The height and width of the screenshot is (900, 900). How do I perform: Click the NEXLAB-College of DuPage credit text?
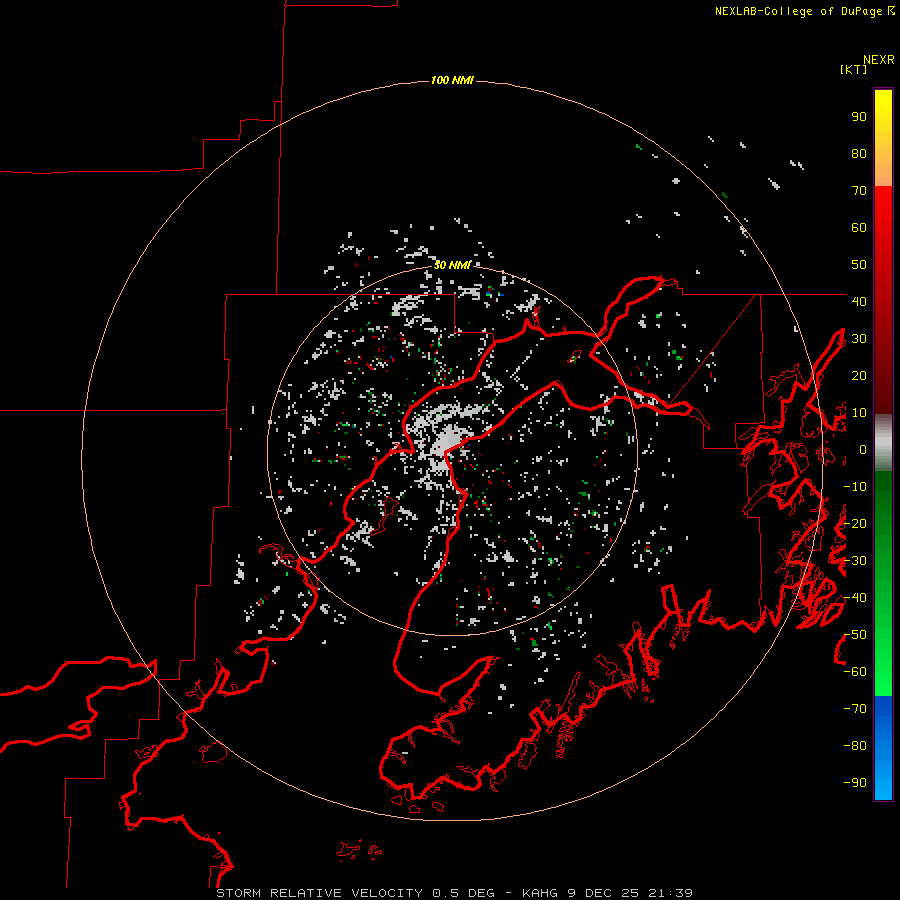tap(805, 11)
